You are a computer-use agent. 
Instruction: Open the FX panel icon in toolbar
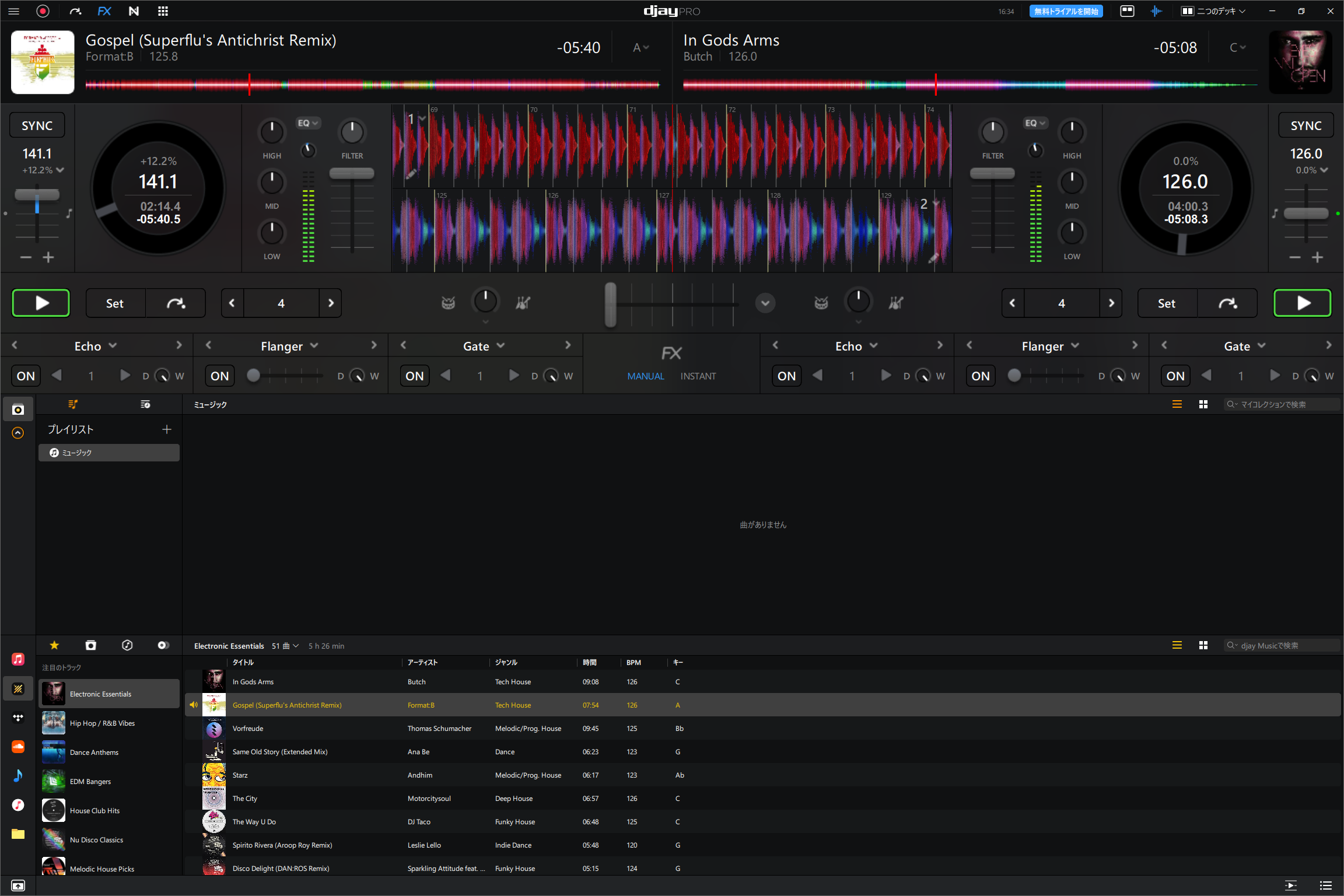(104, 11)
